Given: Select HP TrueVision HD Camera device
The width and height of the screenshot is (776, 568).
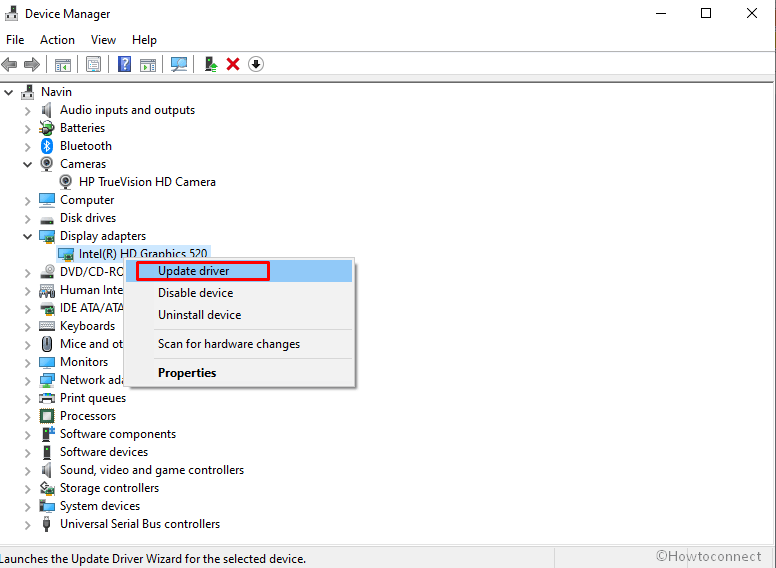Looking at the screenshot, I should tap(147, 182).
